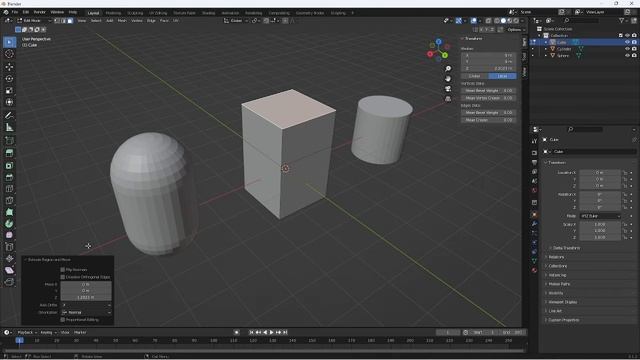Select the Smooth tool
Viewport: 640px width, 360px height.
(x=9, y=235)
